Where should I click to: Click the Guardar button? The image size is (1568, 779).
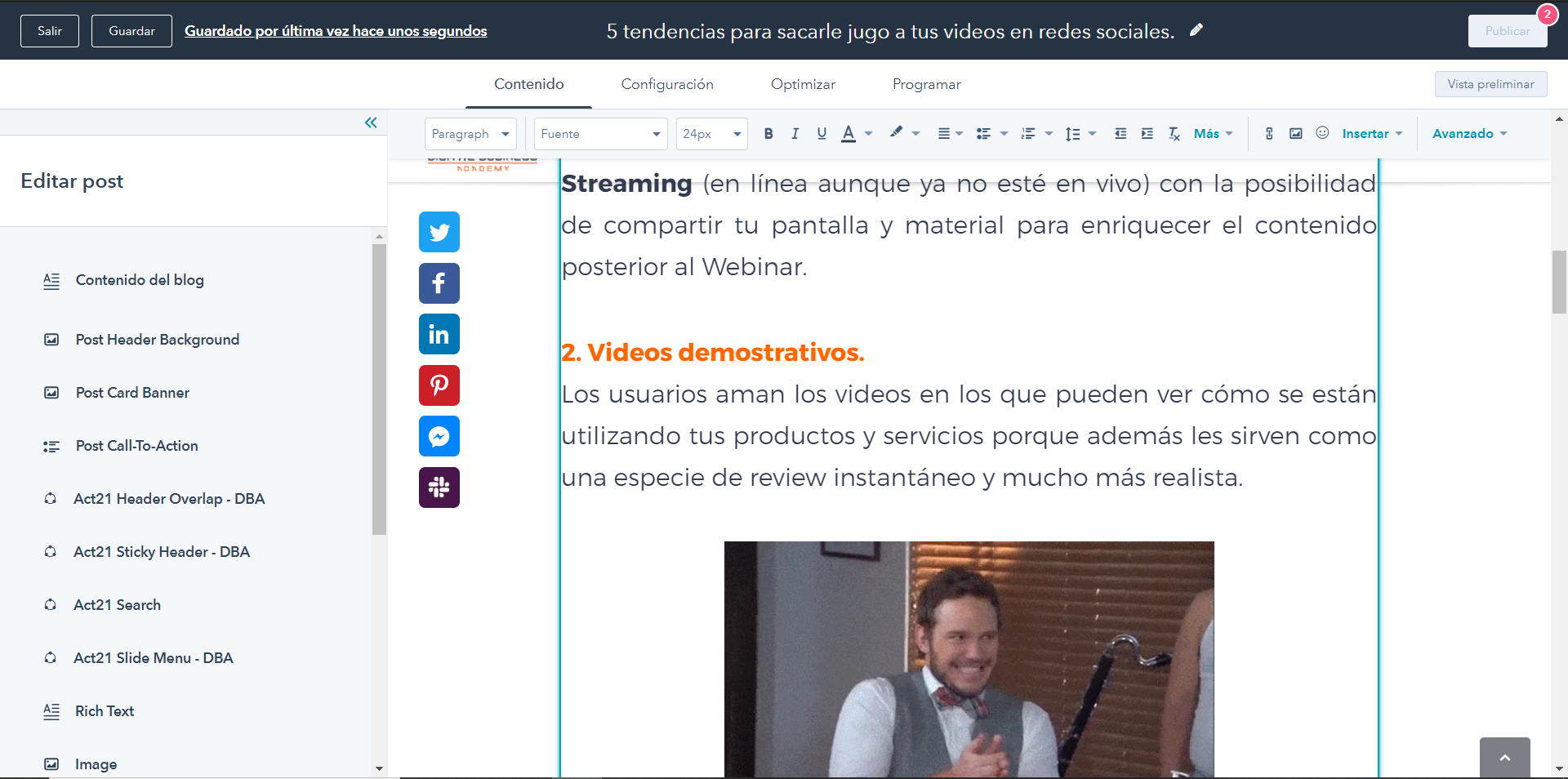(x=131, y=31)
